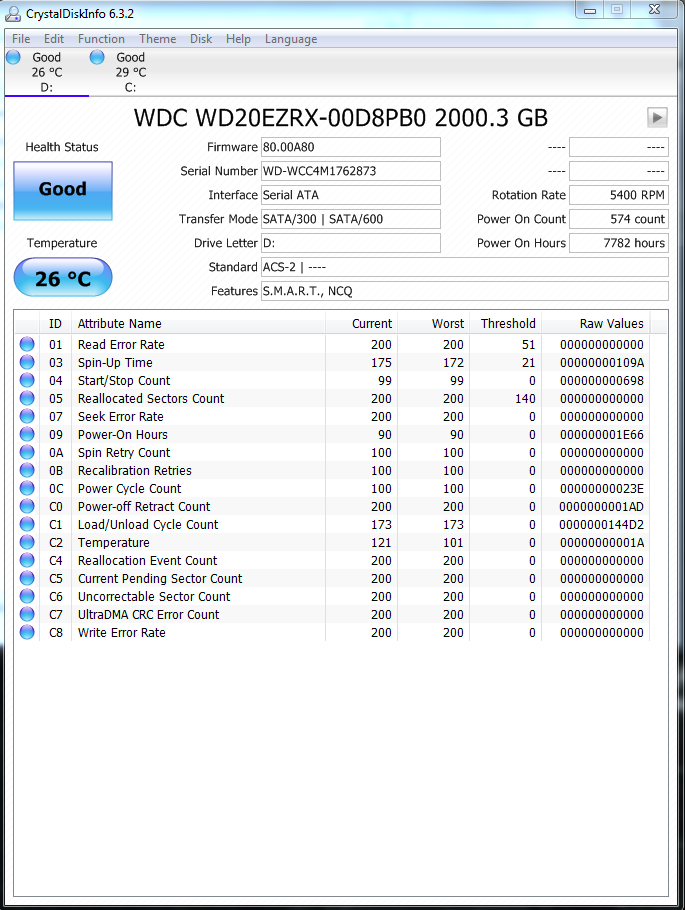Click status orb for Seek Error Rate
Image resolution: width=685 pixels, height=910 pixels.
pos(27,416)
